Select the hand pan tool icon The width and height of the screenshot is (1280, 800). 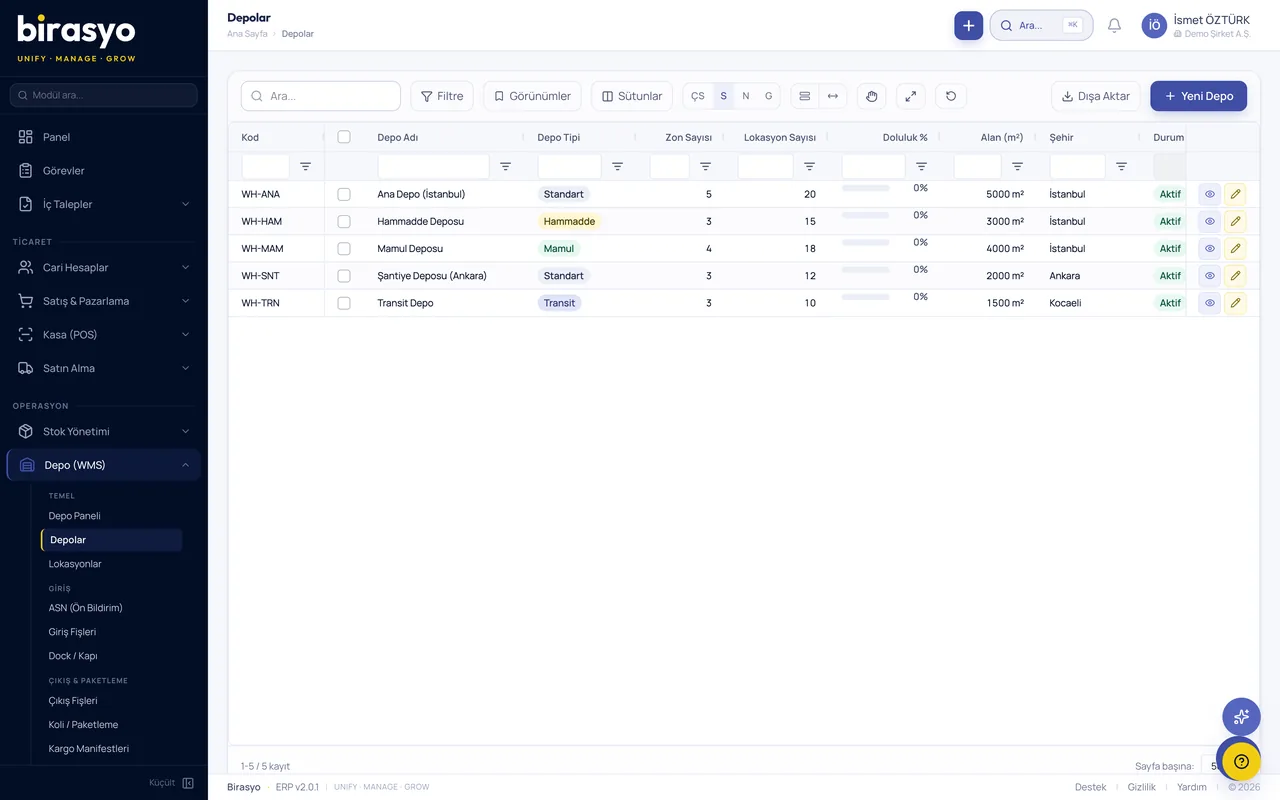871,96
